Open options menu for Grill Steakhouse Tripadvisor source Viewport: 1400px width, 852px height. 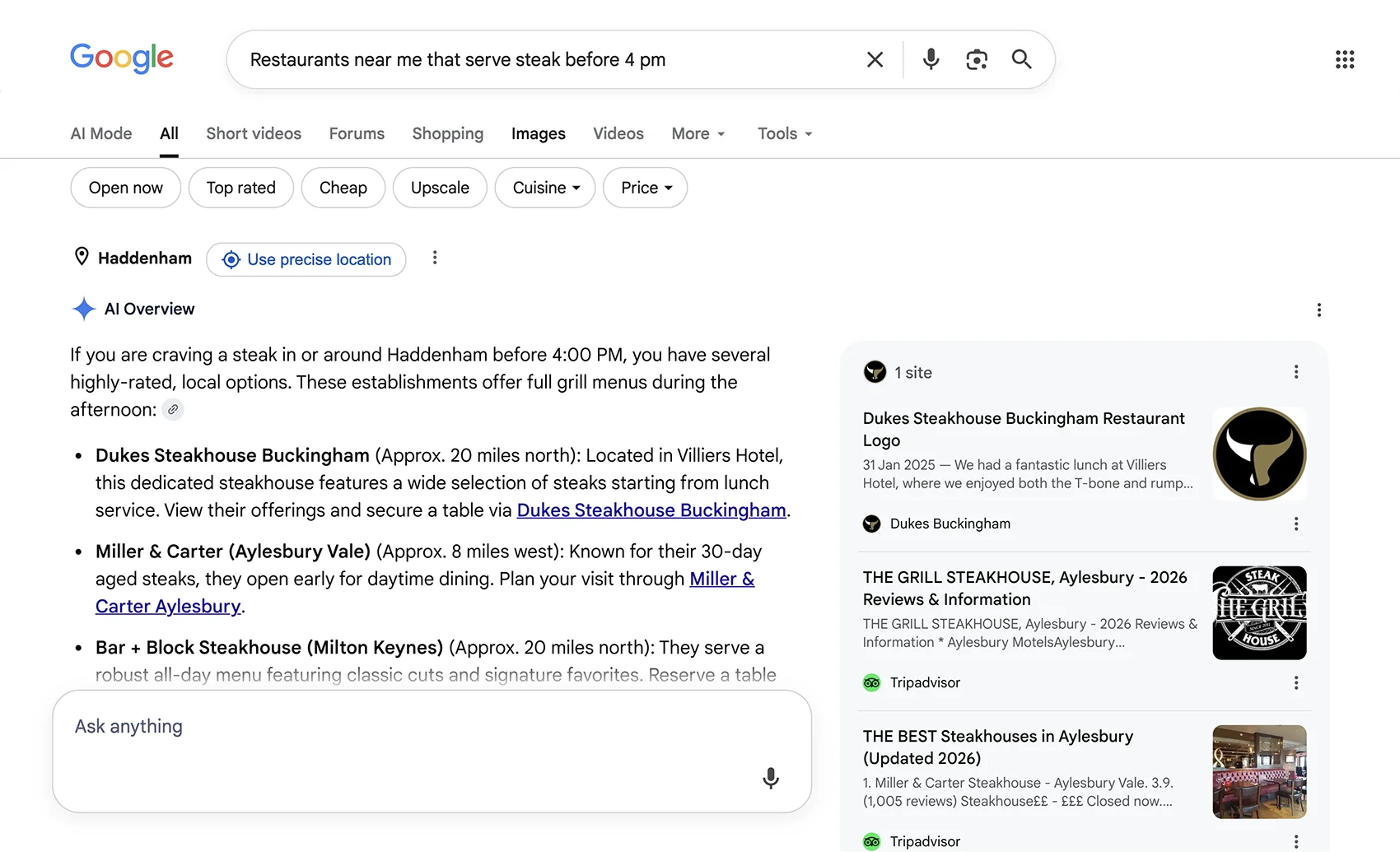pos(1296,682)
